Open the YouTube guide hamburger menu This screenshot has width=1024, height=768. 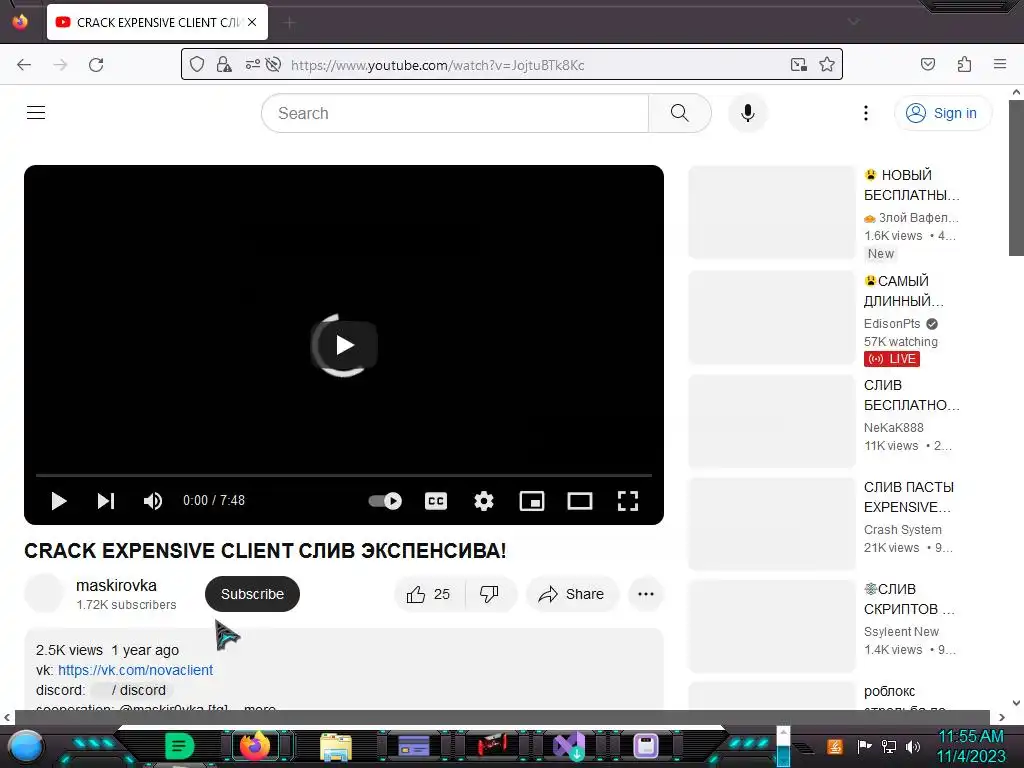(36, 113)
